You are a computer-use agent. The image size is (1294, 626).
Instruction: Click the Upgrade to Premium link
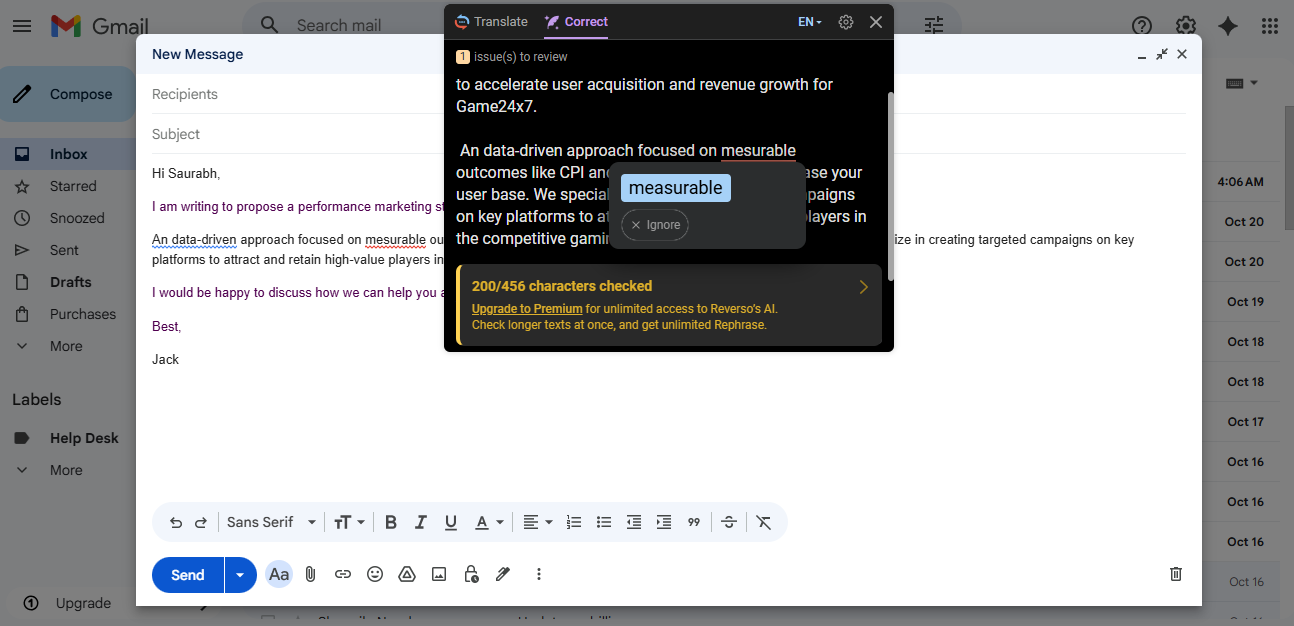click(526, 309)
